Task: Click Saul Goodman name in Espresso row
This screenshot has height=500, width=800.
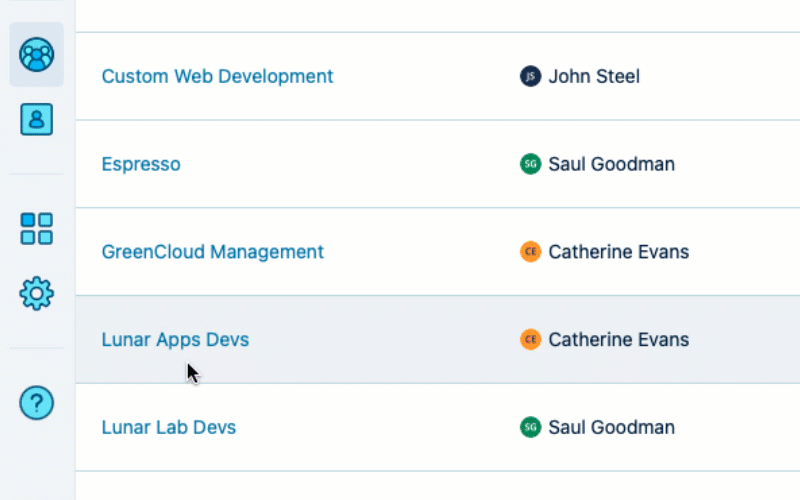Action: [x=611, y=164]
